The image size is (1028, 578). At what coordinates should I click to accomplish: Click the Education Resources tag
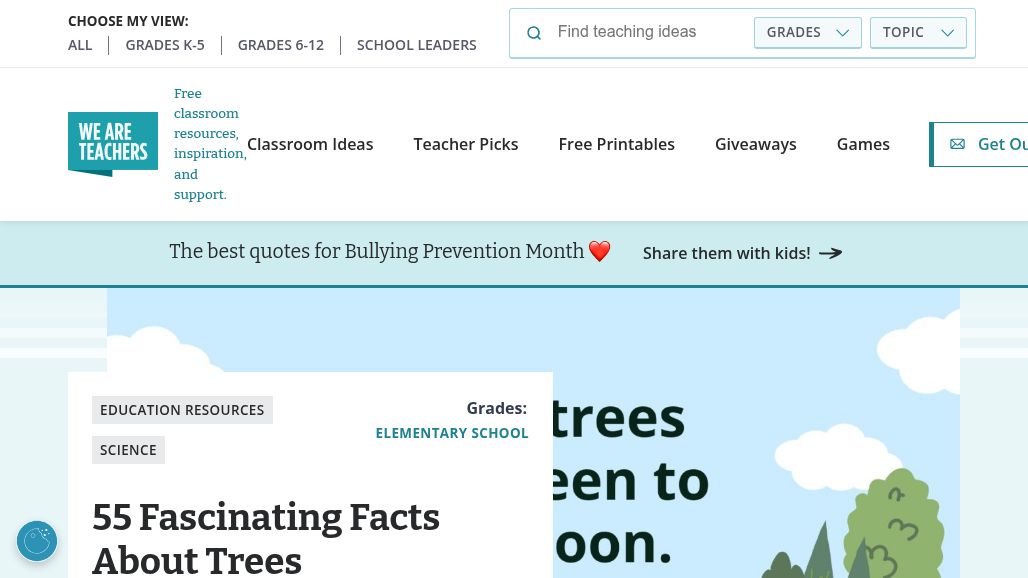pyautogui.click(x=182, y=410)
